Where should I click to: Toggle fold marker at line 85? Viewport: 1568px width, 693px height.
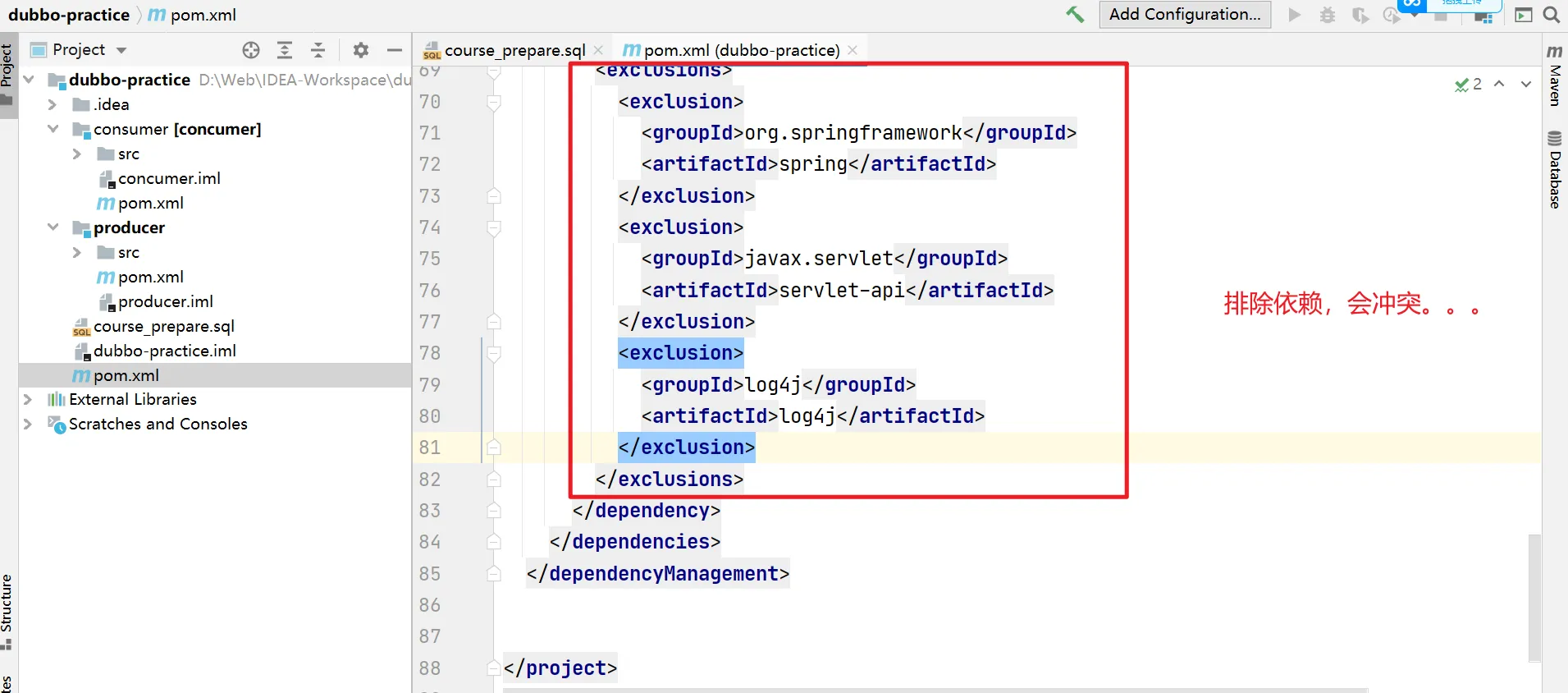point(494,574)
